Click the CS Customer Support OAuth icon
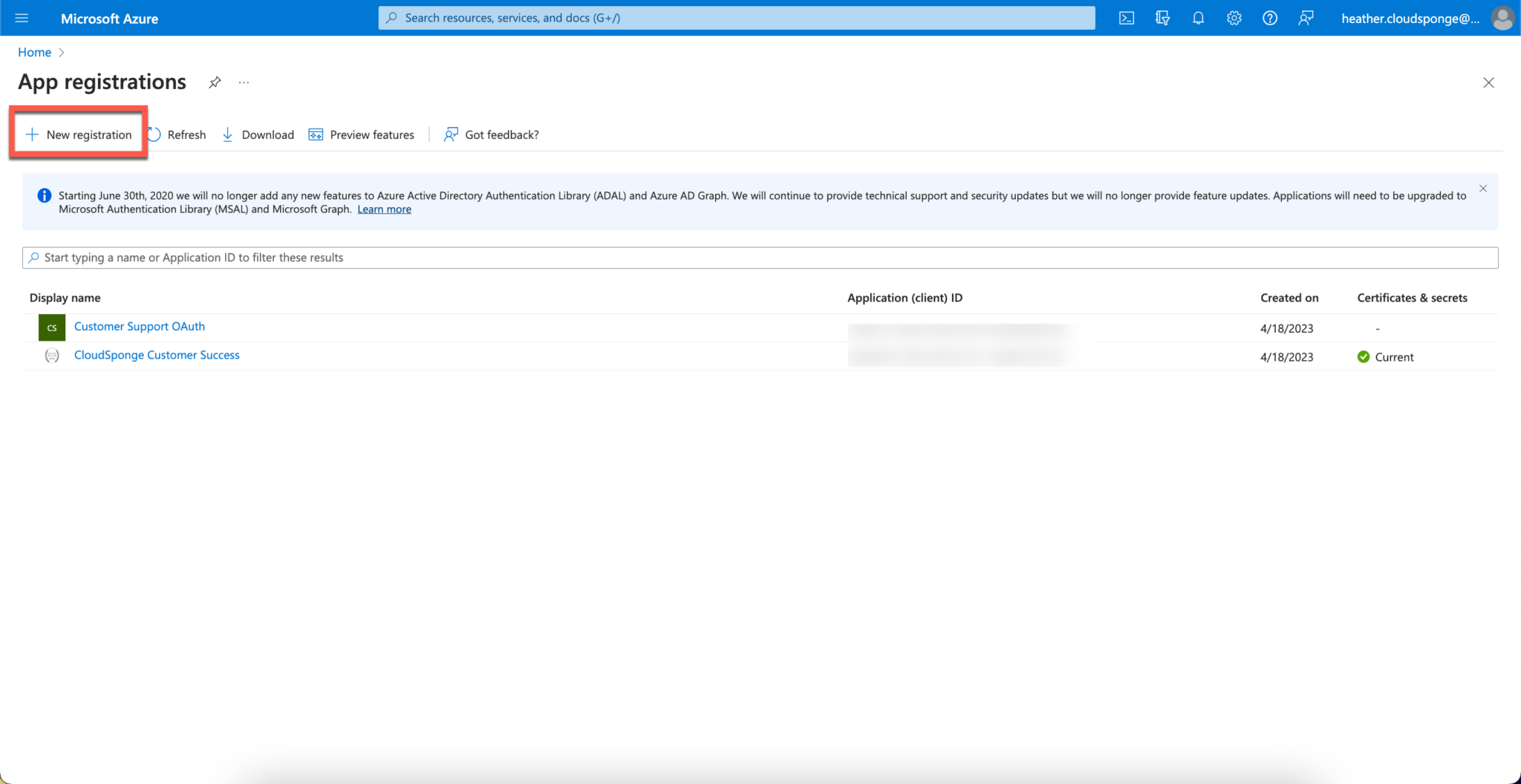1521x784 pixels. tap(52, 327)
